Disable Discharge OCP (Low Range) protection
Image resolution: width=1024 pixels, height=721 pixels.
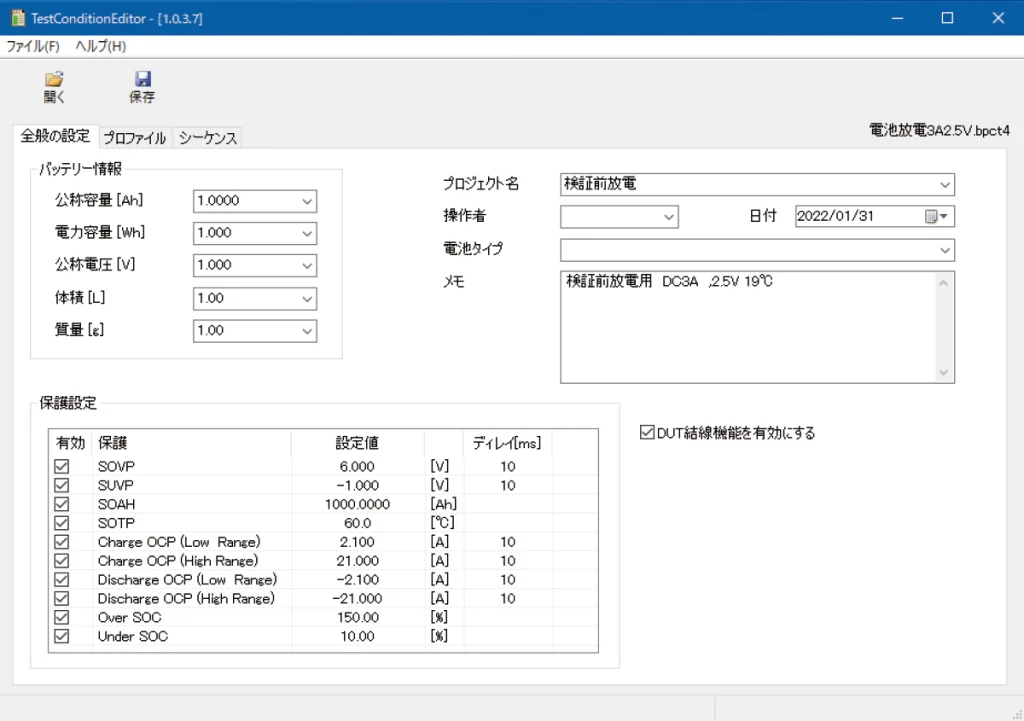[x=62, y=579]
